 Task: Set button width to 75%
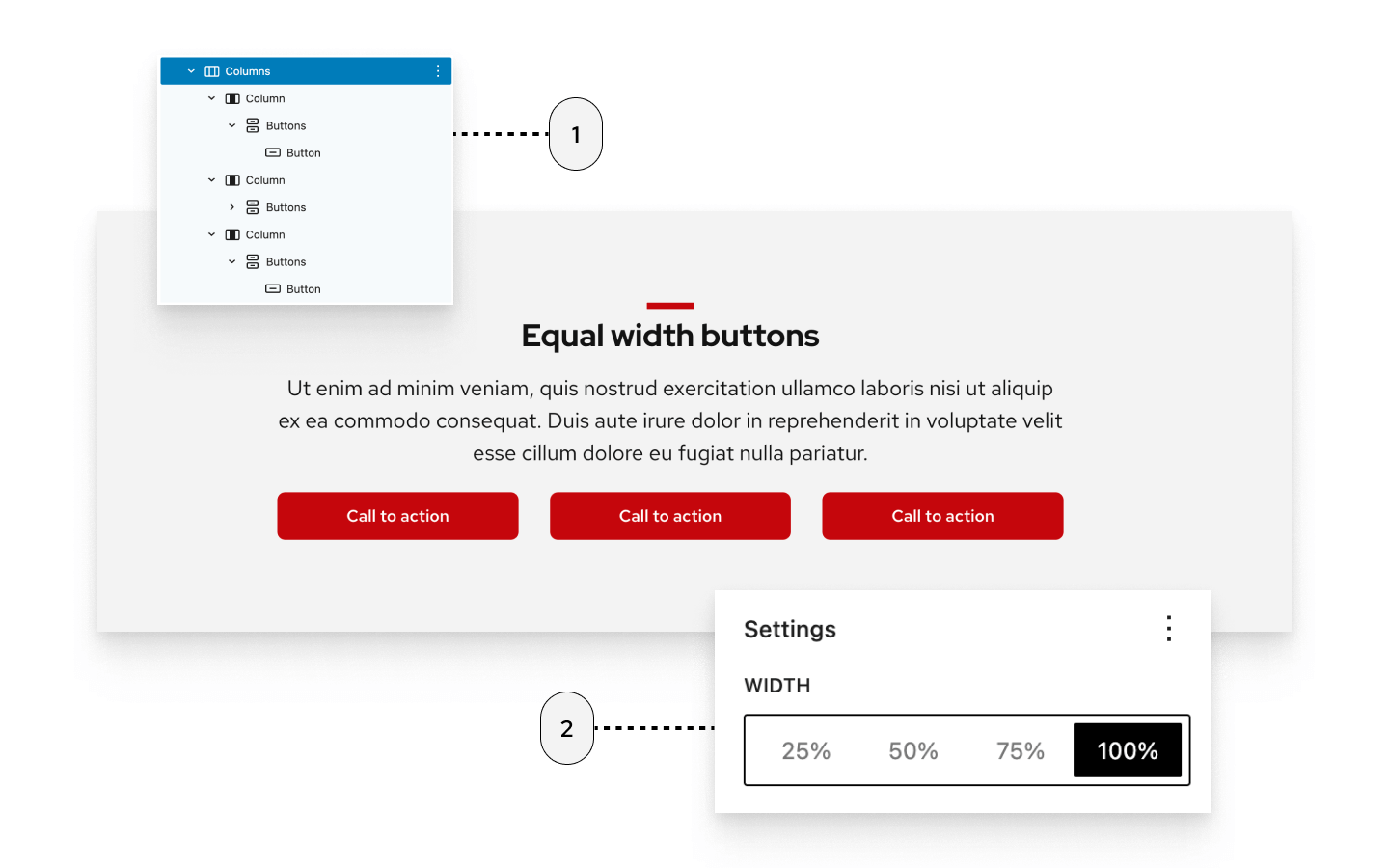pos(1021,750)
